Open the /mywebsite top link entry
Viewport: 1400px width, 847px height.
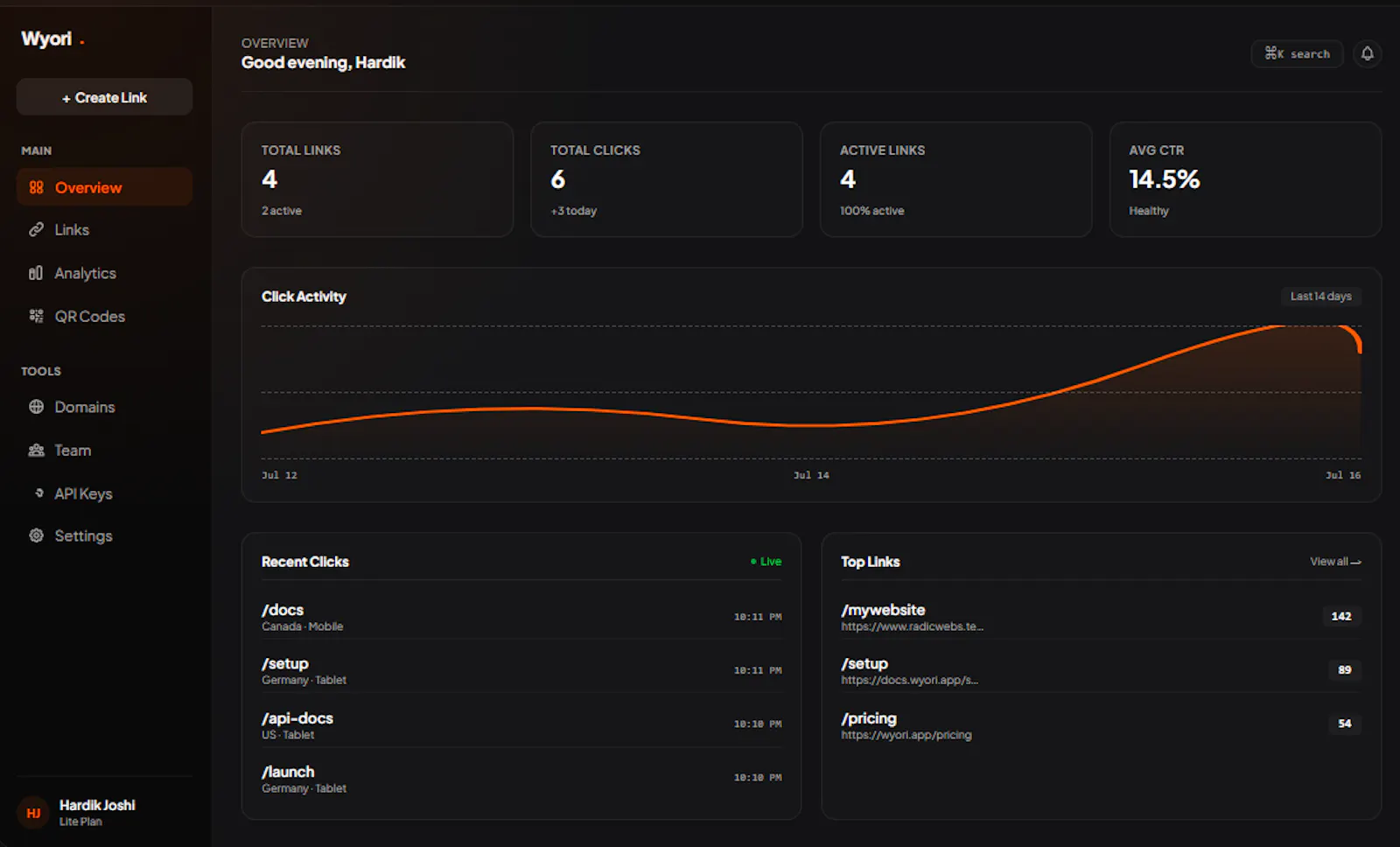1101,617
